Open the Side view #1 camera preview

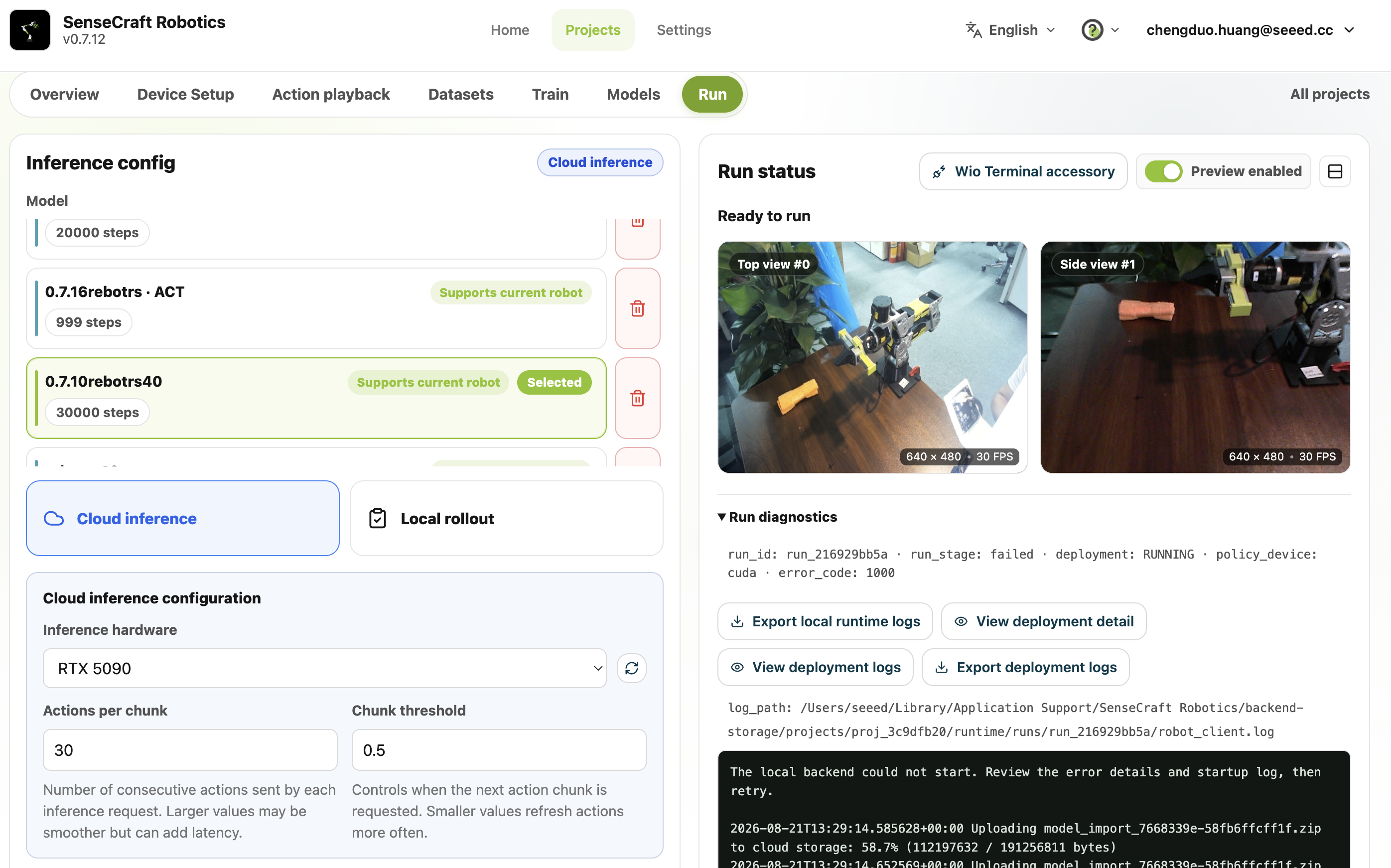1195,357
